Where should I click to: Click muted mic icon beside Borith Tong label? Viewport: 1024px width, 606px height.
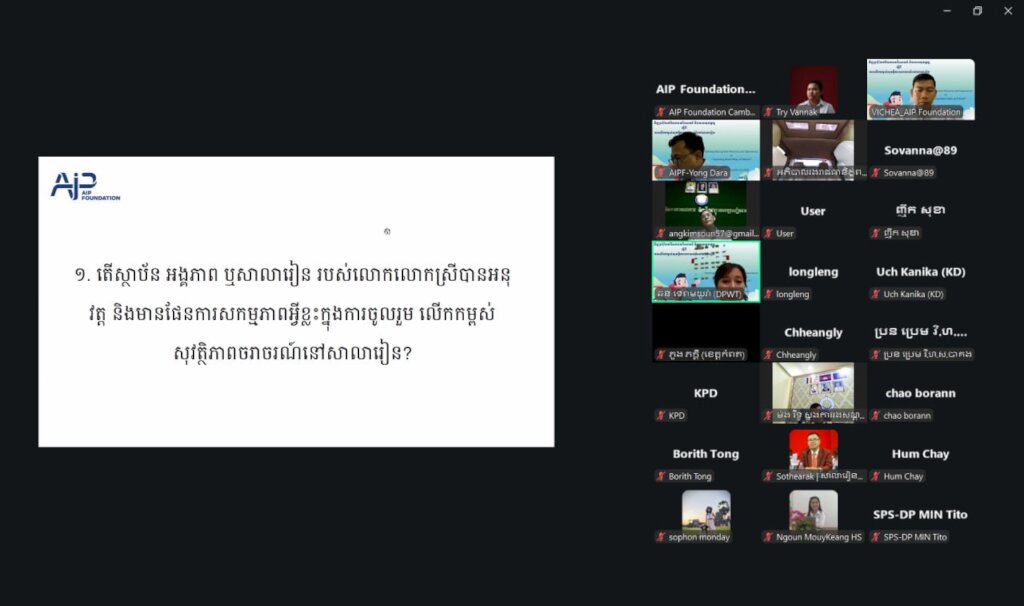661,477
